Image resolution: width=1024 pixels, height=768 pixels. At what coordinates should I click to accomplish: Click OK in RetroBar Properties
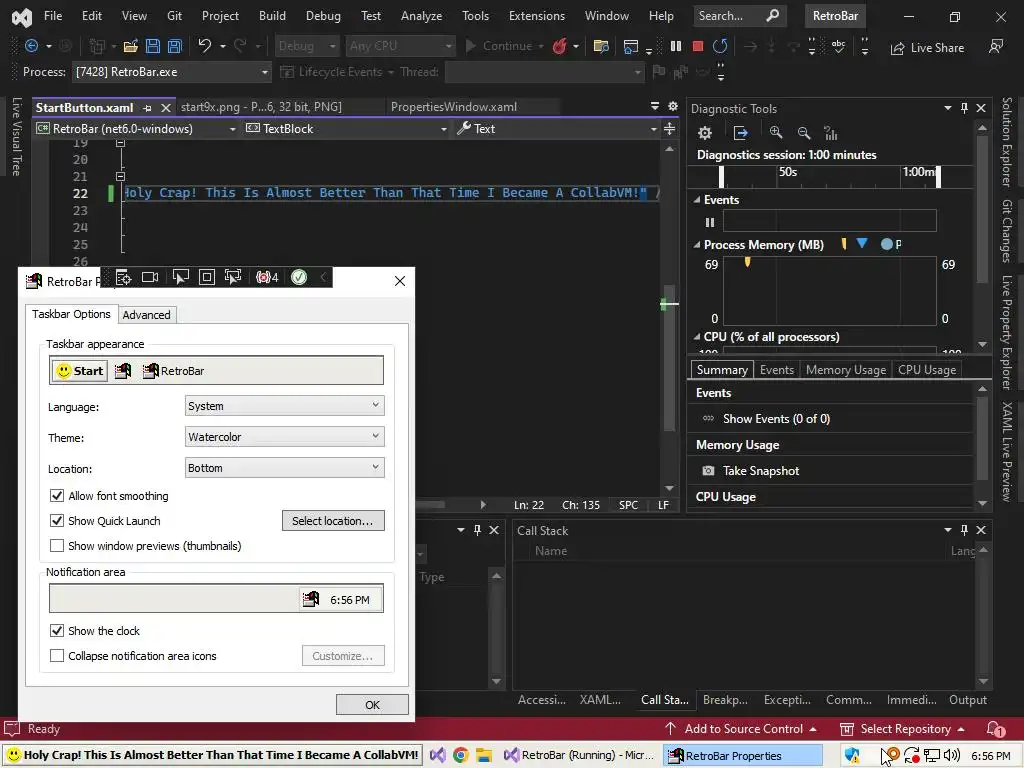click(x=372, y=705)
